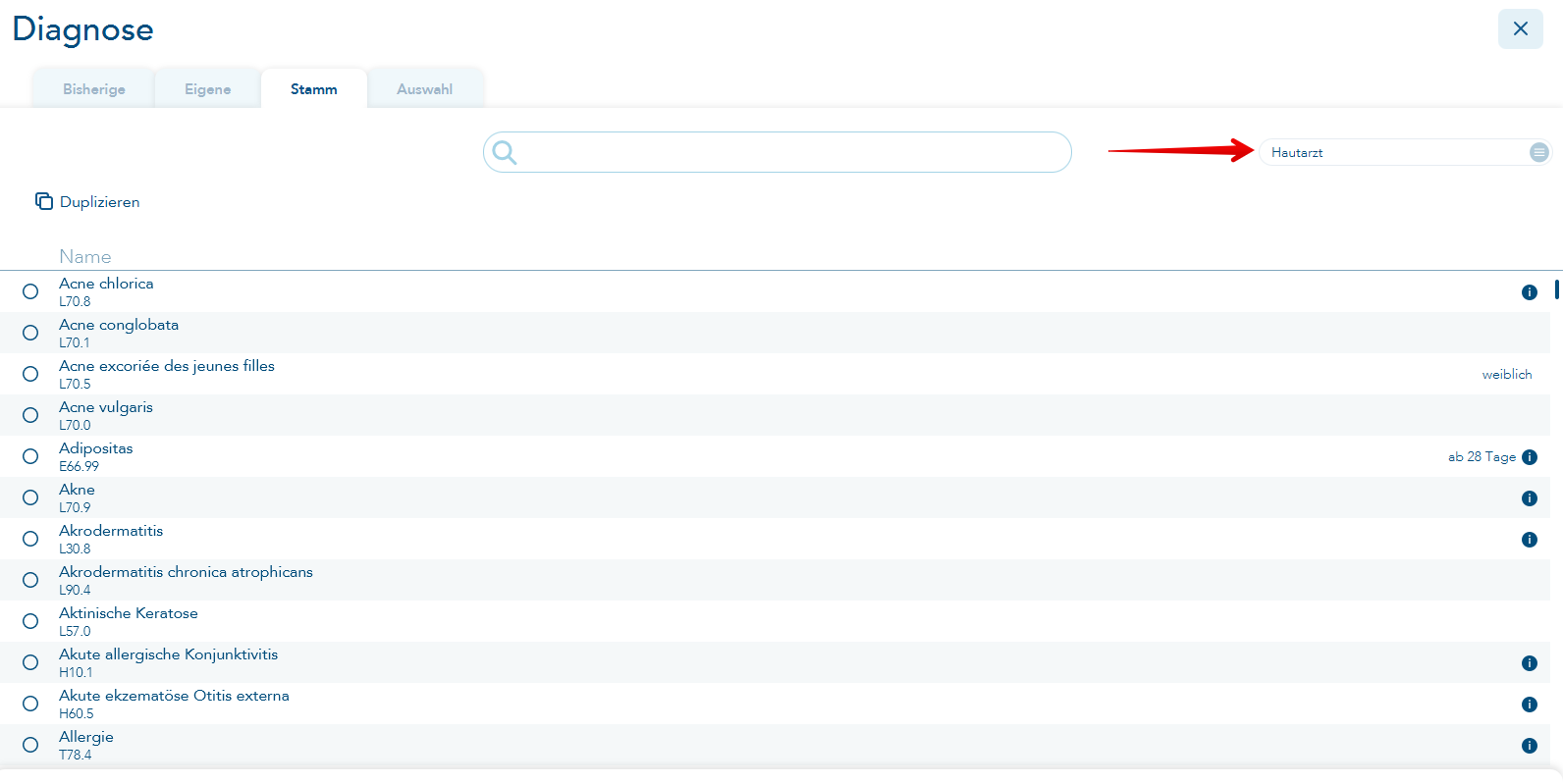Screen dimensions: 1563x784
Task: Click the Duplizieren button
Action: 88,202
